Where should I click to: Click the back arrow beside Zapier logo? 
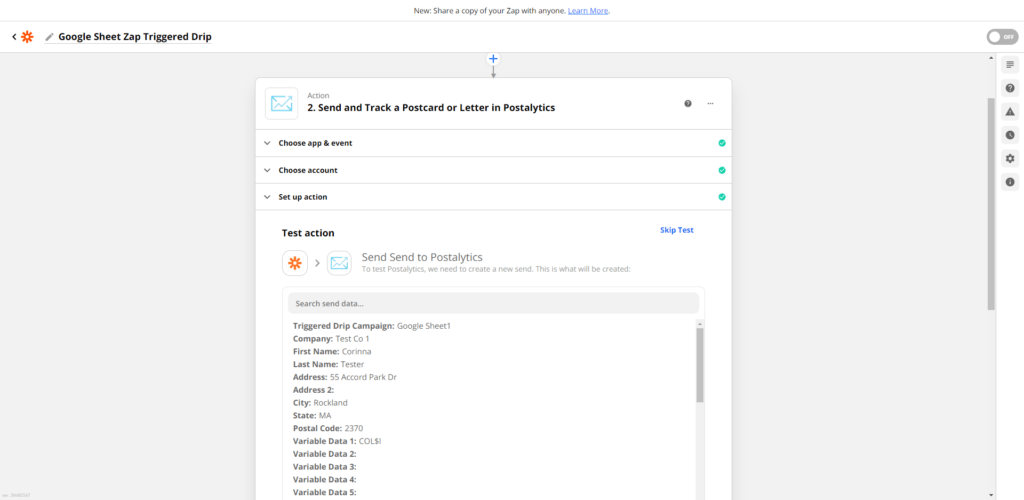14,37
